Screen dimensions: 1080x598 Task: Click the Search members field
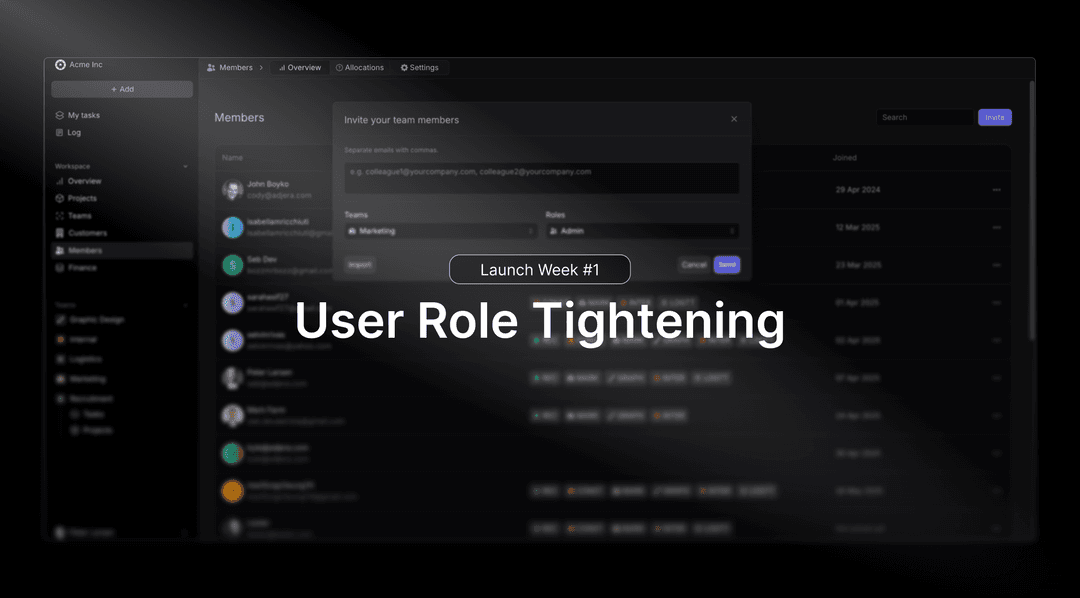(924, 118)
